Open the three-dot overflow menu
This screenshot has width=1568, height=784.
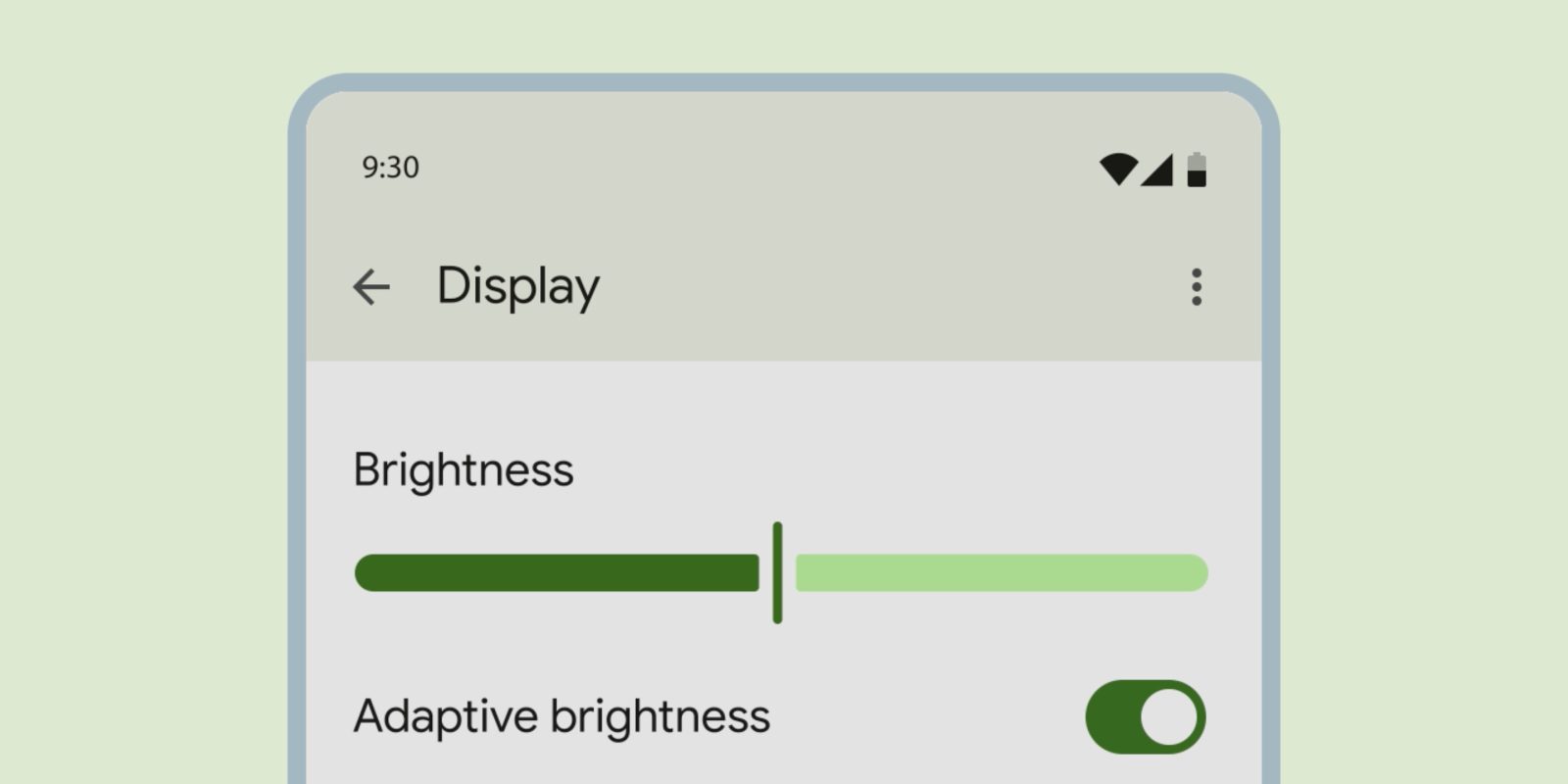[x=1196, y=287]
